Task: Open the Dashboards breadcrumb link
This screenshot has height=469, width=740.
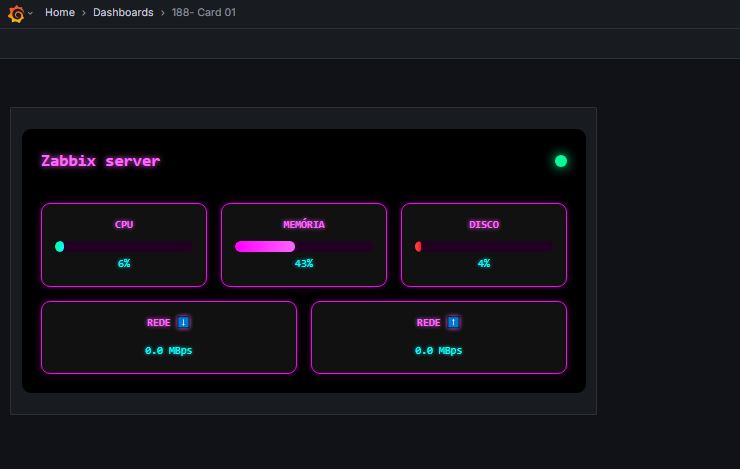Action: coord(123,12)
